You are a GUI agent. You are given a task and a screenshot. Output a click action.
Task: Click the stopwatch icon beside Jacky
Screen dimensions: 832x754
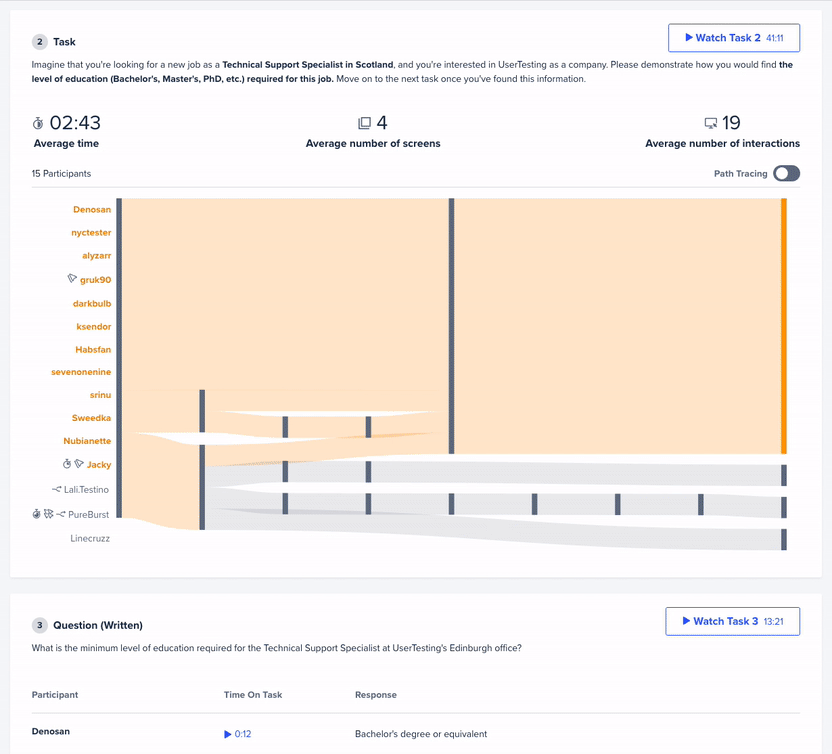pos(66,464)
